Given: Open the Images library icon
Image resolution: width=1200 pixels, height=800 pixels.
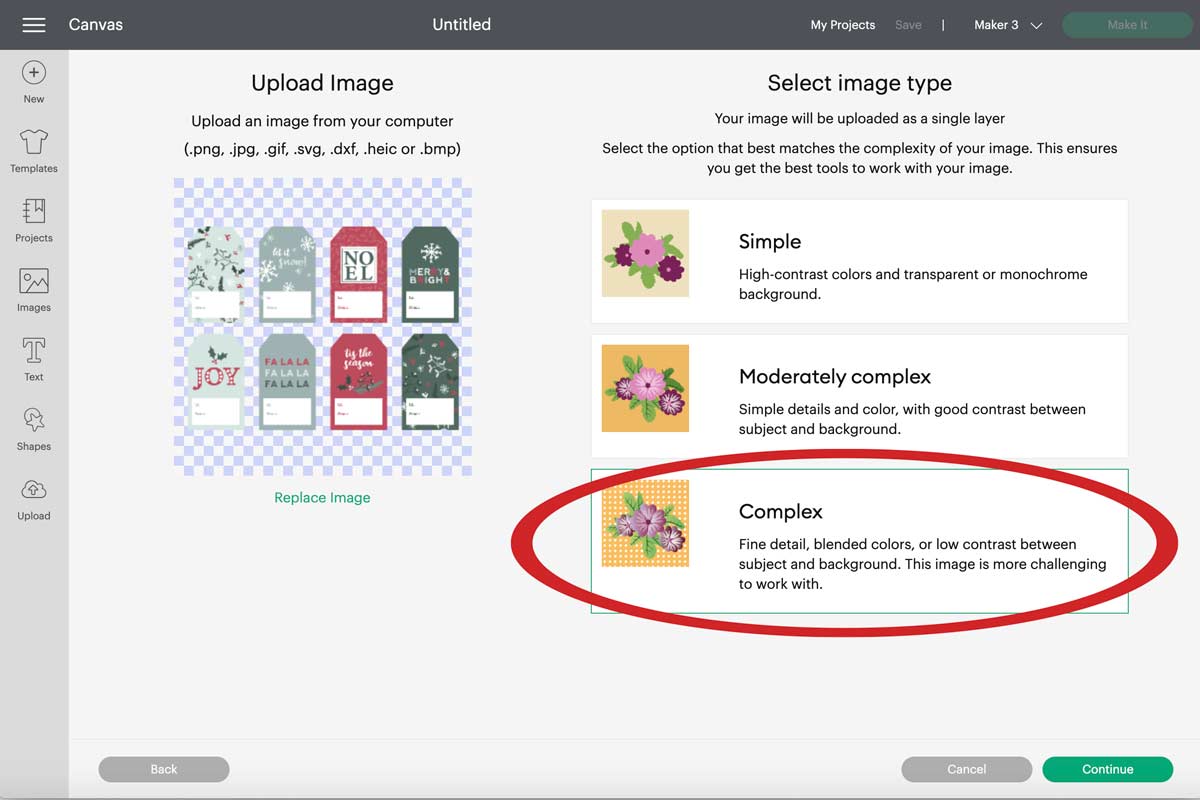Looking at the screenshot, I should pyautogui.click(x=34, y=281).
